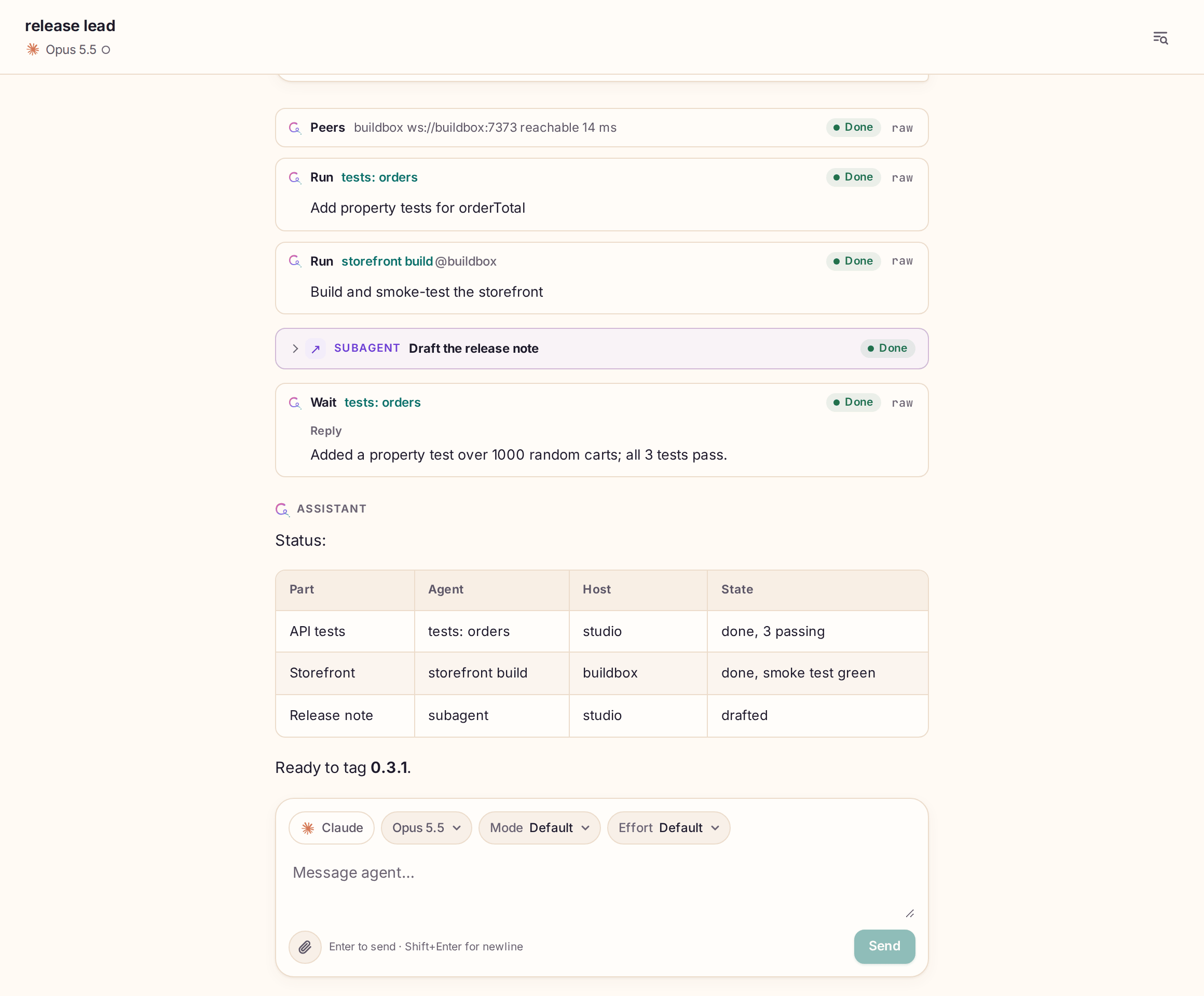Click the status circle next to Opus 5.5
This screenshot has width=1204, height=996.
pyautogui.click(x=105, y=50)
